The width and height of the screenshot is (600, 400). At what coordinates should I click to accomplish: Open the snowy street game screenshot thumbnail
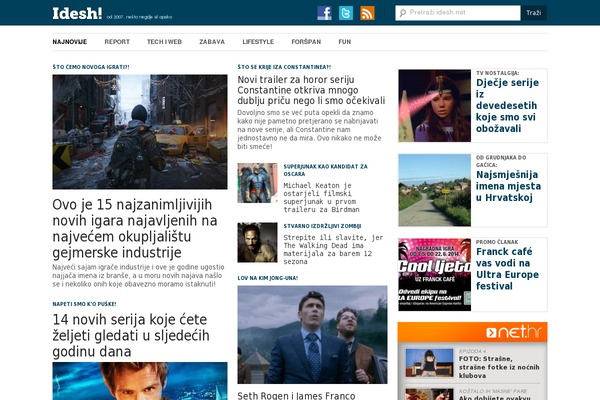pos(140,132)
